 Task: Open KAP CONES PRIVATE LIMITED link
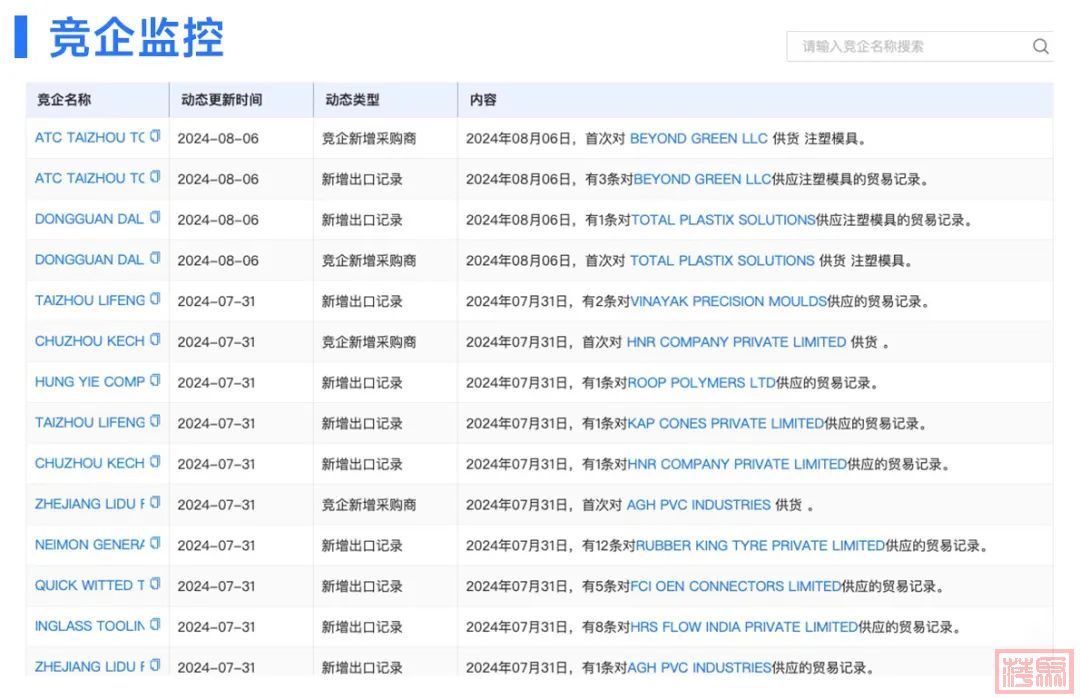point(726,423)
